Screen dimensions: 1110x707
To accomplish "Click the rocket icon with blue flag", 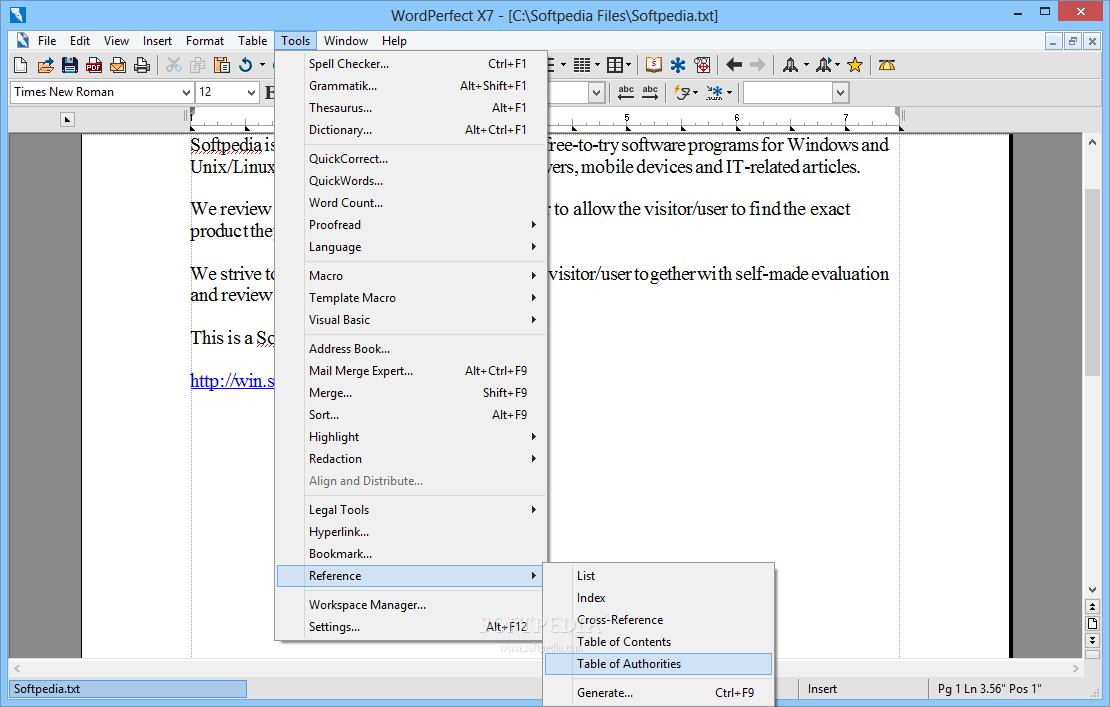I will [x=823, y=65].
